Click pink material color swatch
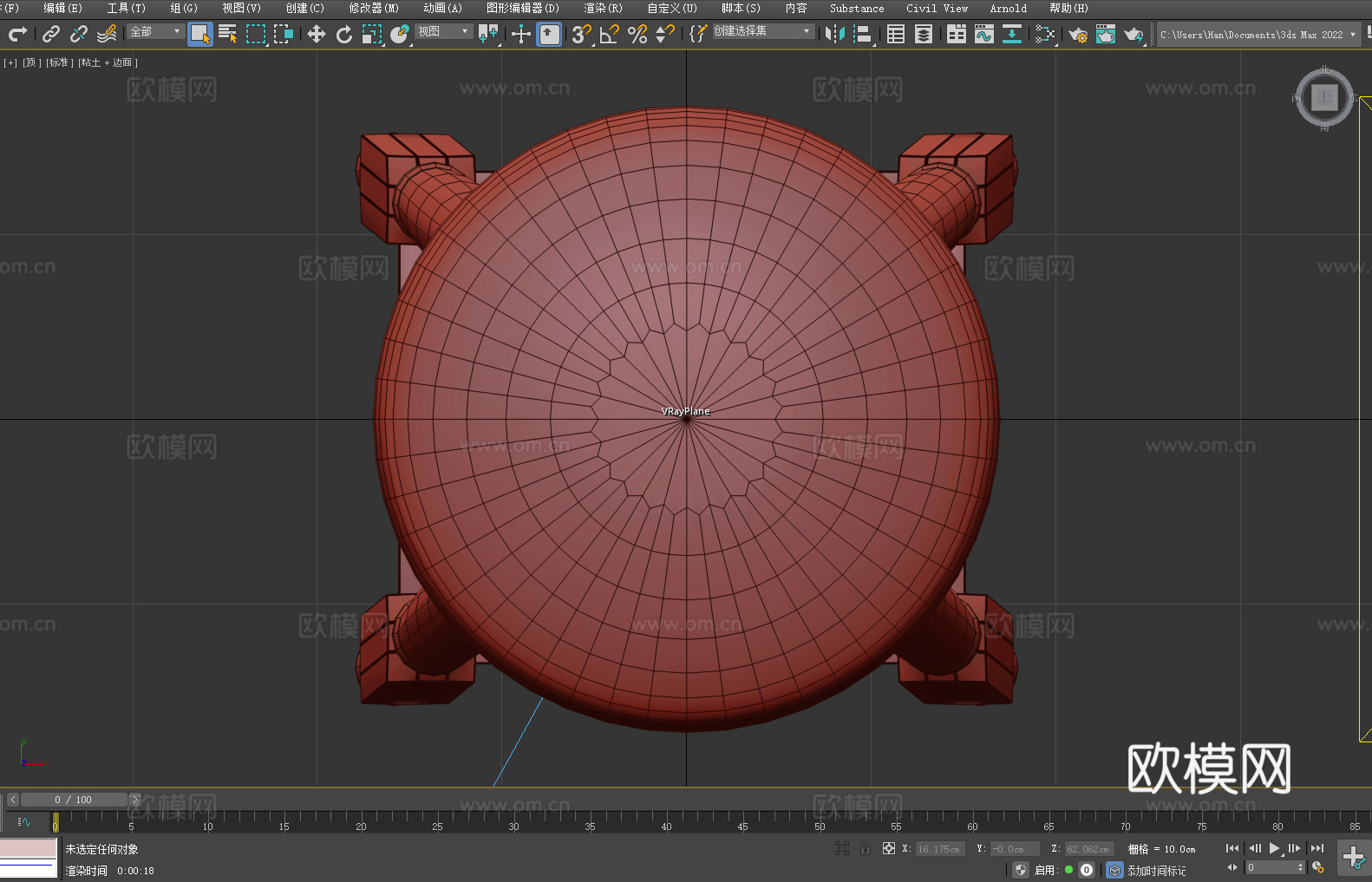Image resolution: width=1372 pixels, height=882 pixels. [x=29, y=849]
